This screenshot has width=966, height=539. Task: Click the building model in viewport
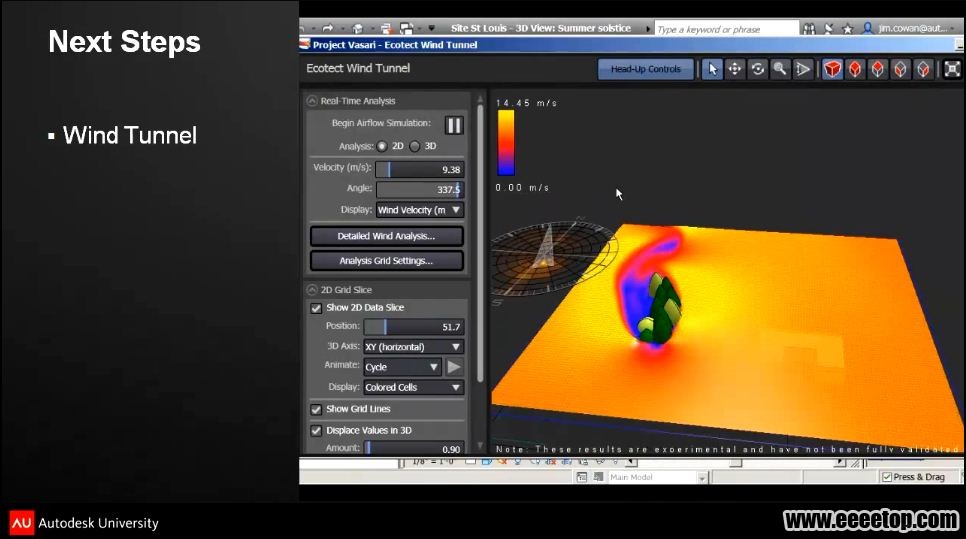[659, 308]
